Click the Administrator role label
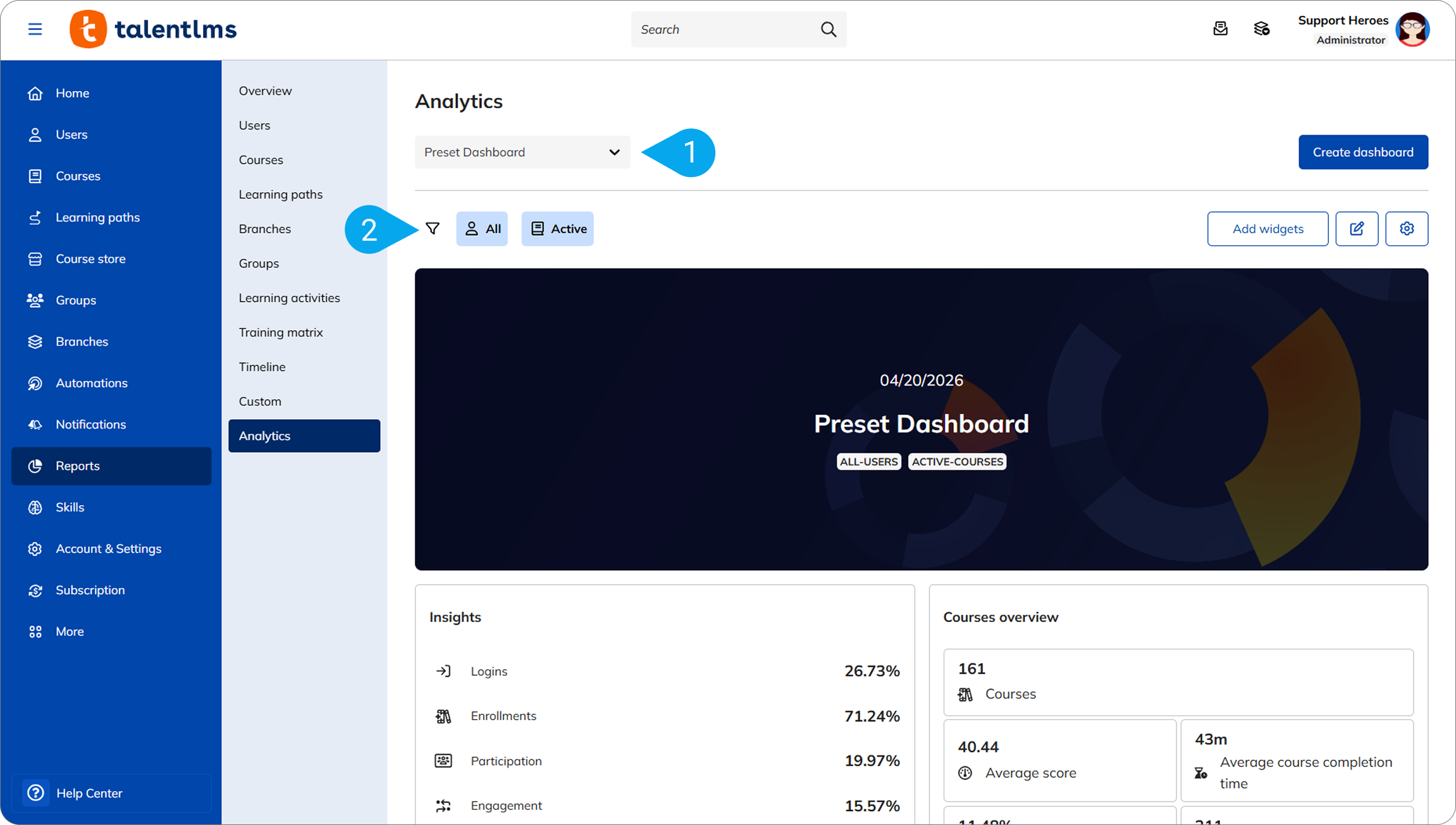 pyautogui.click(x=1350, y=40)
